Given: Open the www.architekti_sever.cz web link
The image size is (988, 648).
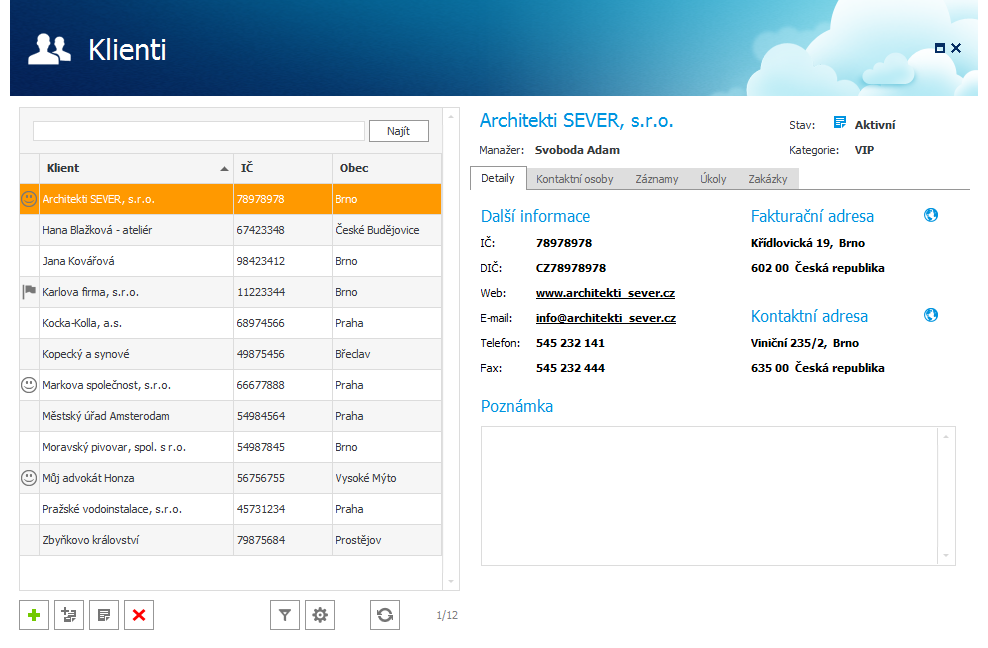Looking at the screenshot, I should 605,294.
